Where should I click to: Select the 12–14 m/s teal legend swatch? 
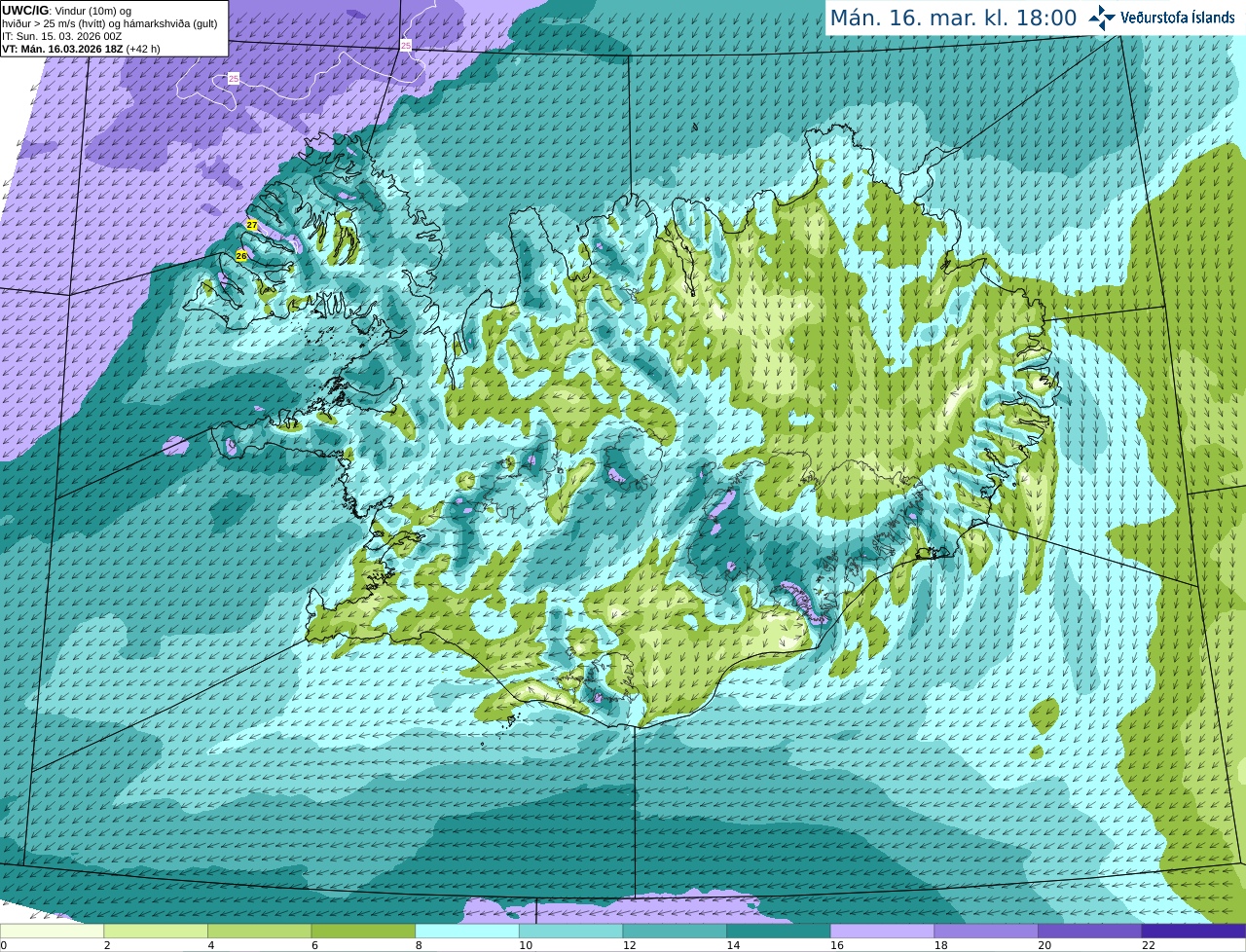tap(675, 931)
